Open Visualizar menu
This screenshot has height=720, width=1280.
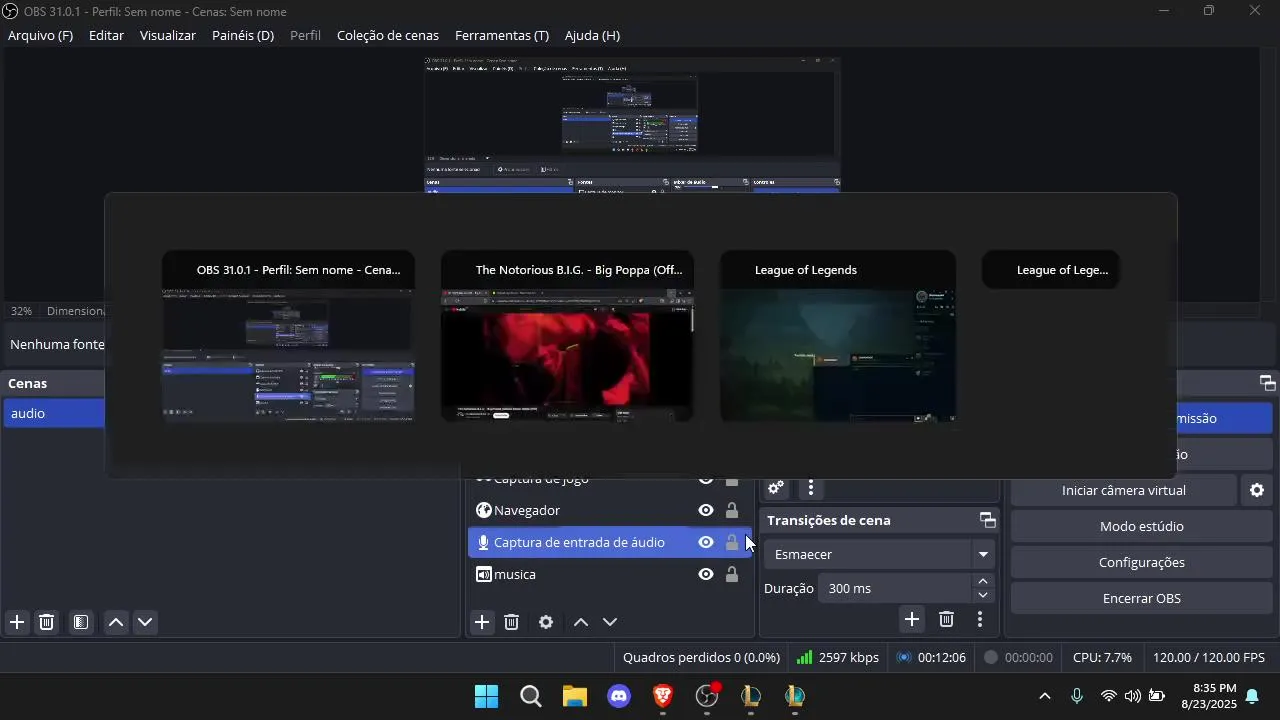click(168, 35)
